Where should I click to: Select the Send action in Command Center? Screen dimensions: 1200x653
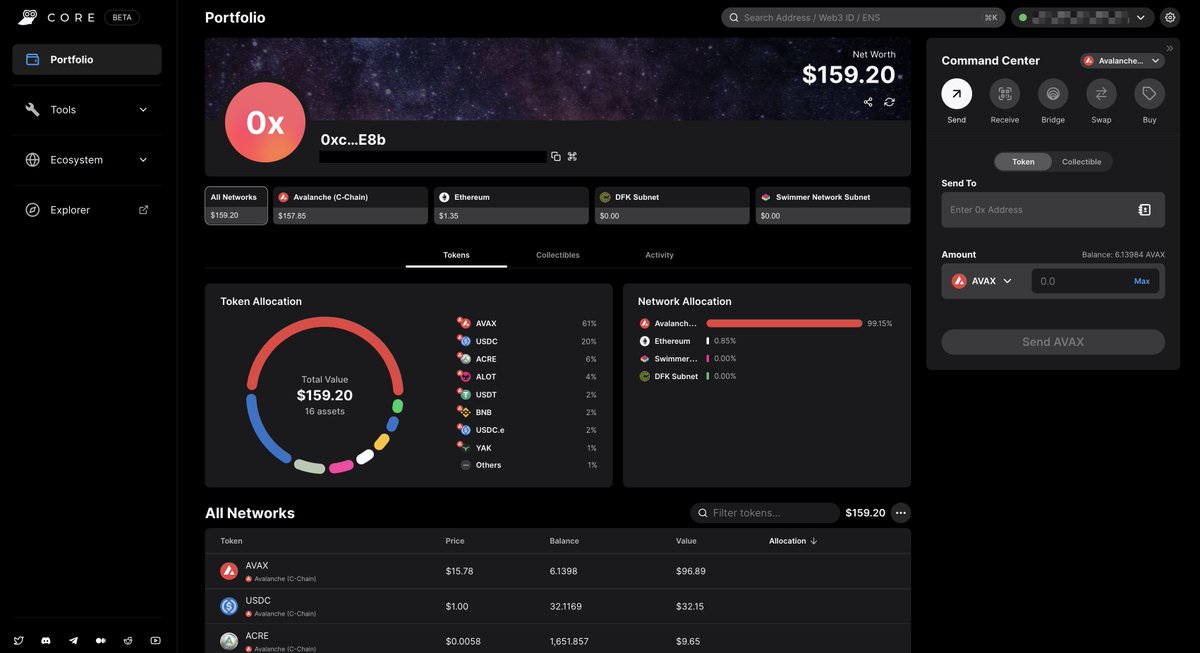957,94
